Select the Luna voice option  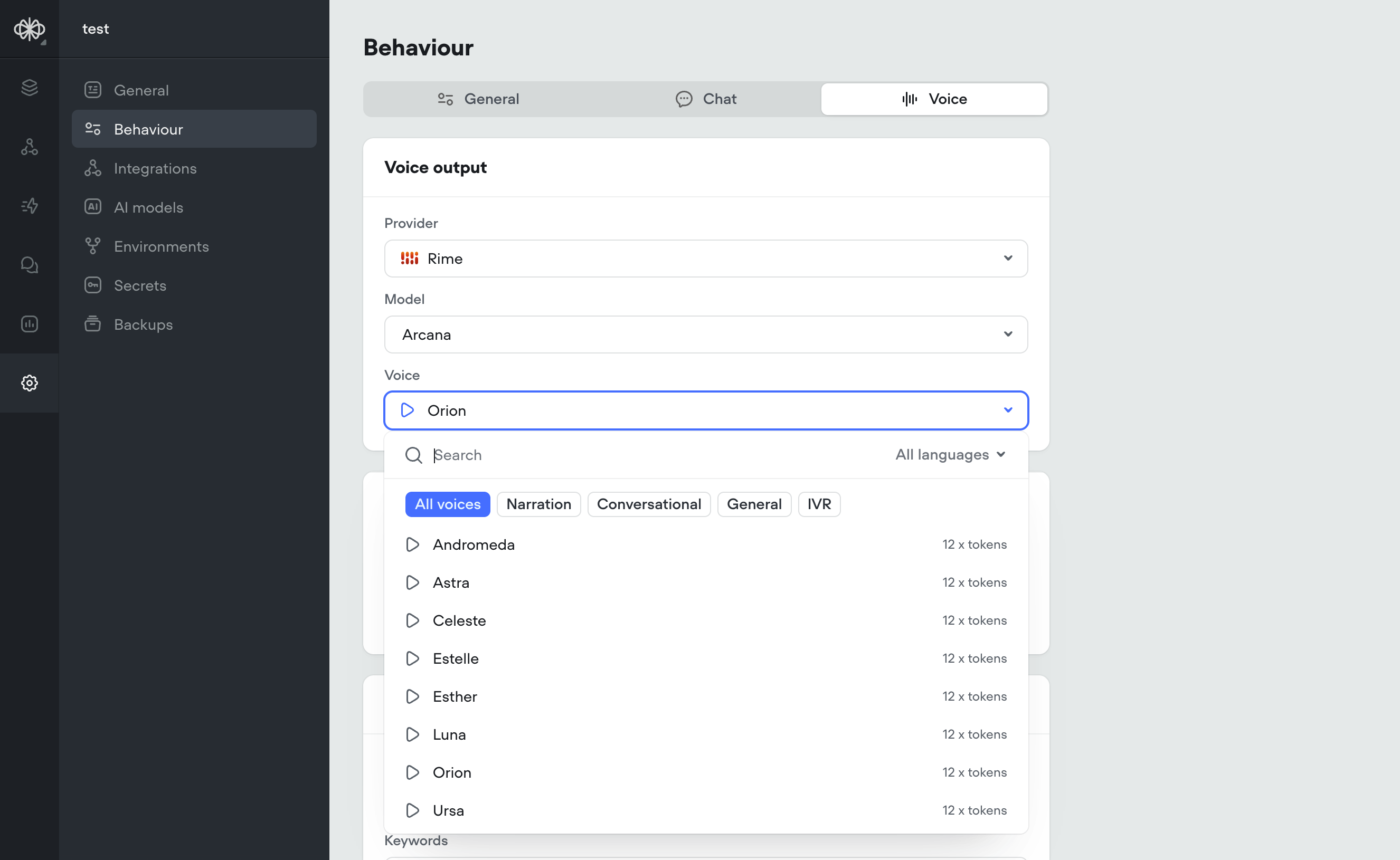tap(450, 734)
